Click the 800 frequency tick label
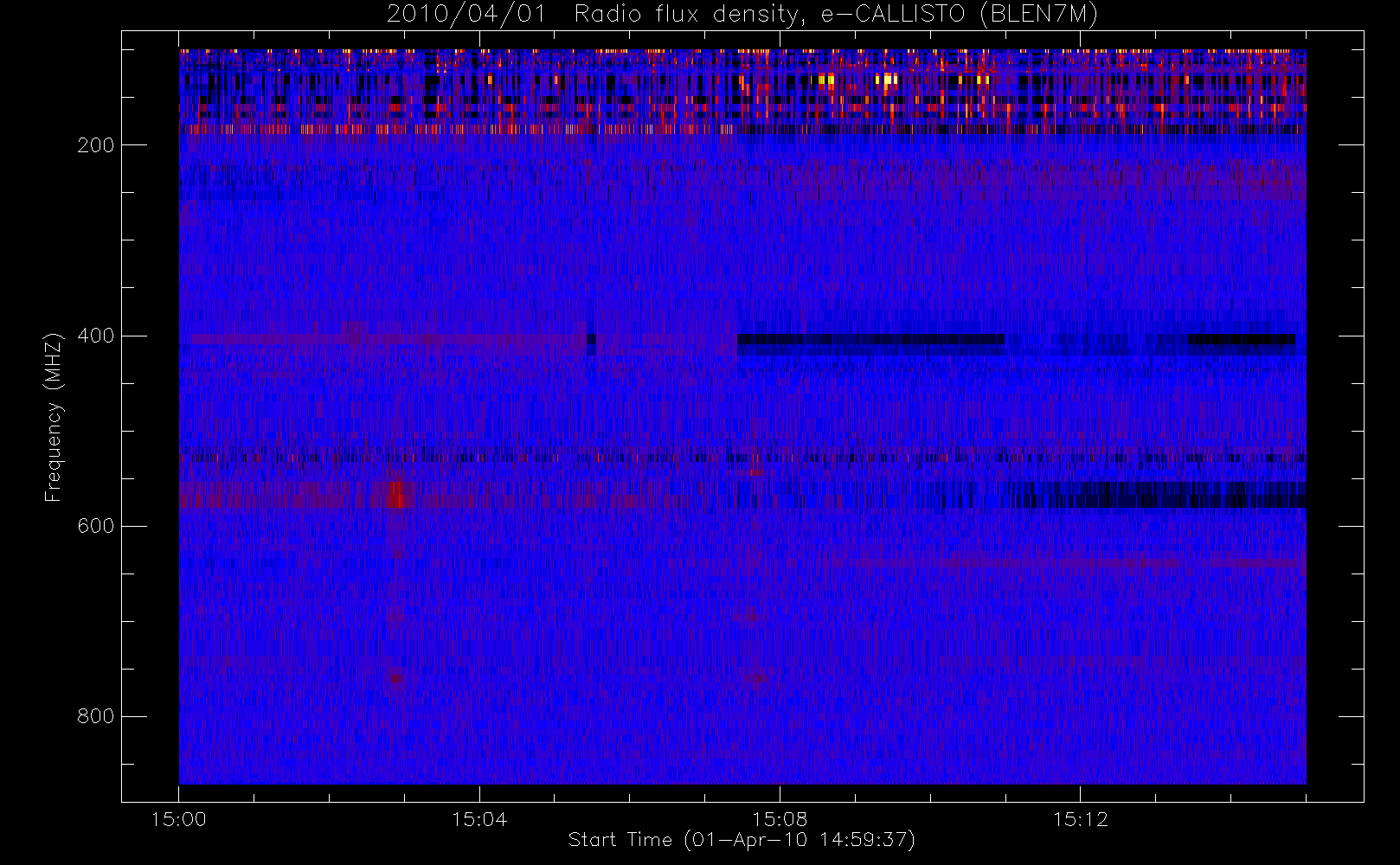Screen dimensions: 1400x865 (96, 716)
